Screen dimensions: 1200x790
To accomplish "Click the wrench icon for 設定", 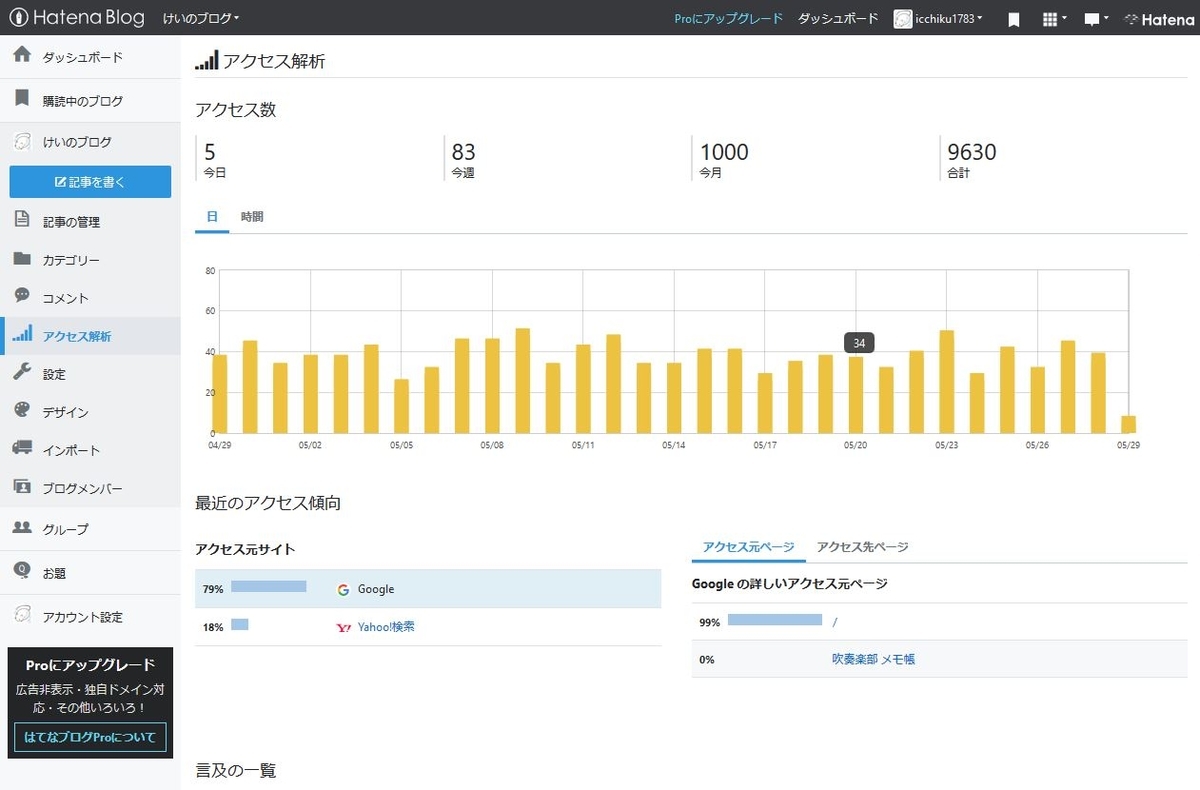I will point(22,372).
